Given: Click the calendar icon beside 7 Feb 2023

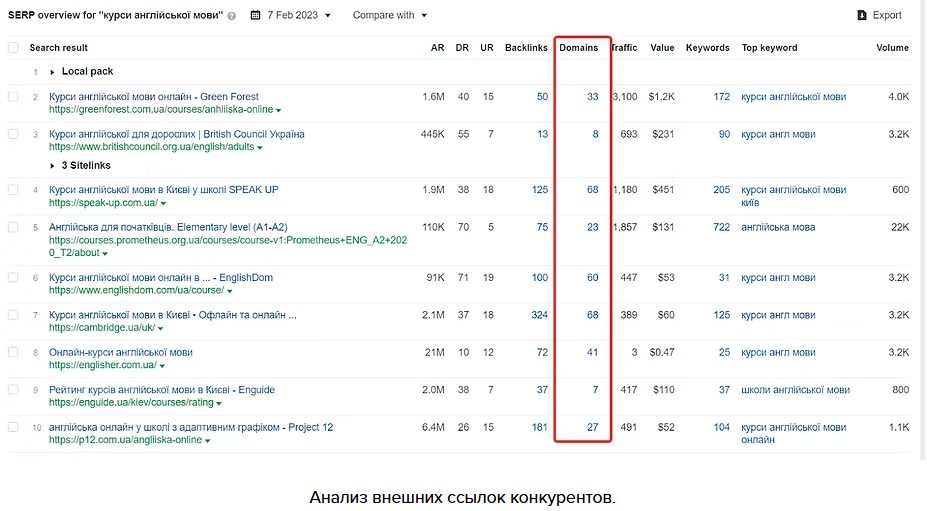Looking at the screenshot, I should [x=256, y=16].
